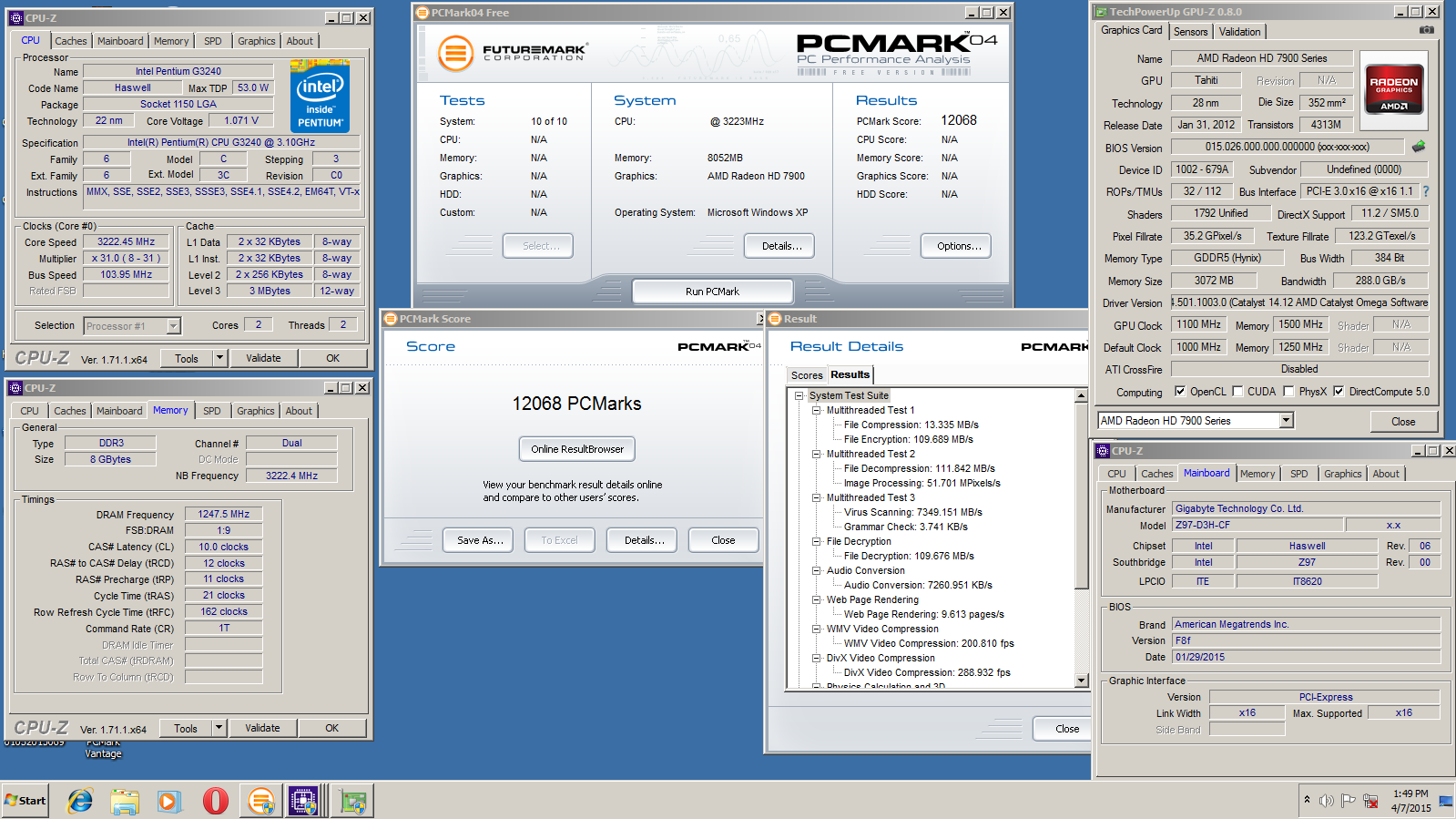The height and width of the screenshot is (819, 1456).
Task: Open Caches tab in Memory CPU-Z window
Action: (x=70, y=411)
